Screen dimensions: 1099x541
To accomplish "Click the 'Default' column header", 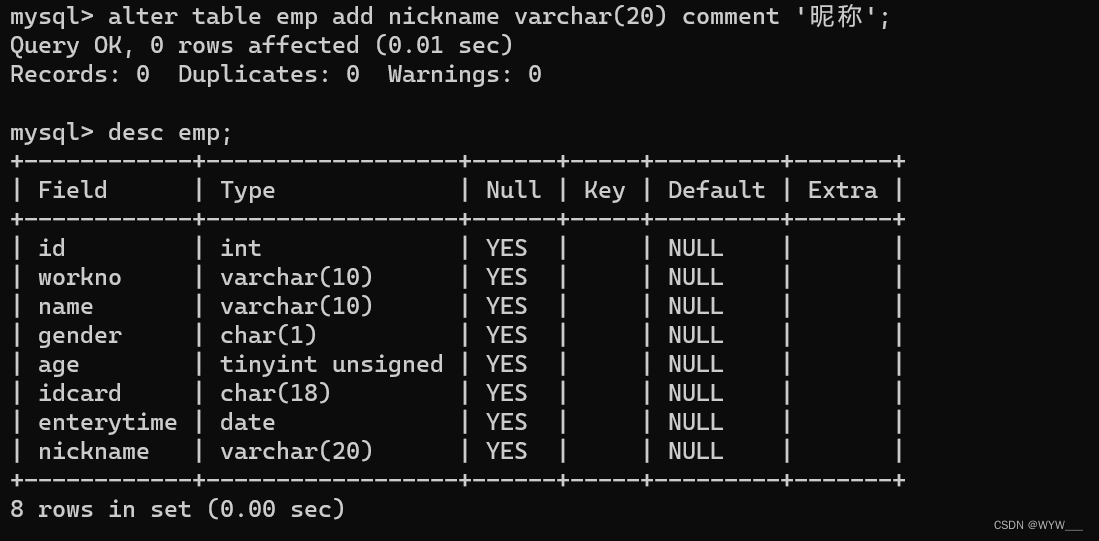I will [716, 190].
